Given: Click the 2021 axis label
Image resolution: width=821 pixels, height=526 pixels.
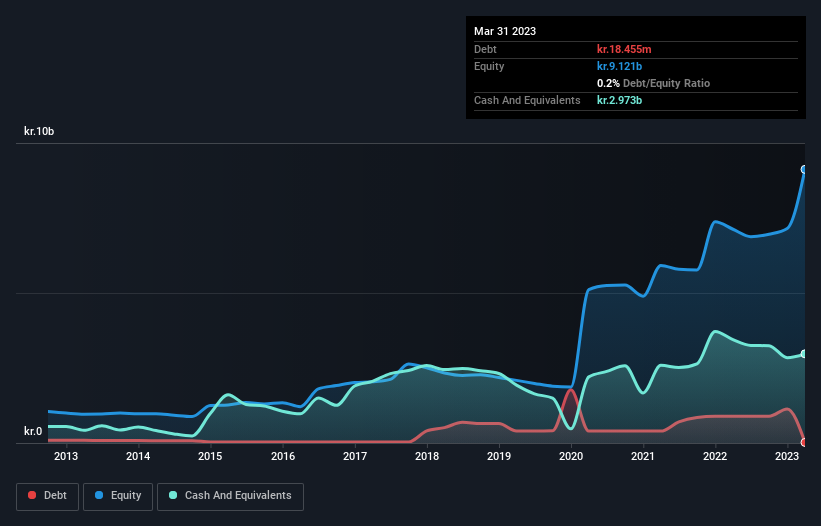Looking at the screenshot, I should click(643, 456).
